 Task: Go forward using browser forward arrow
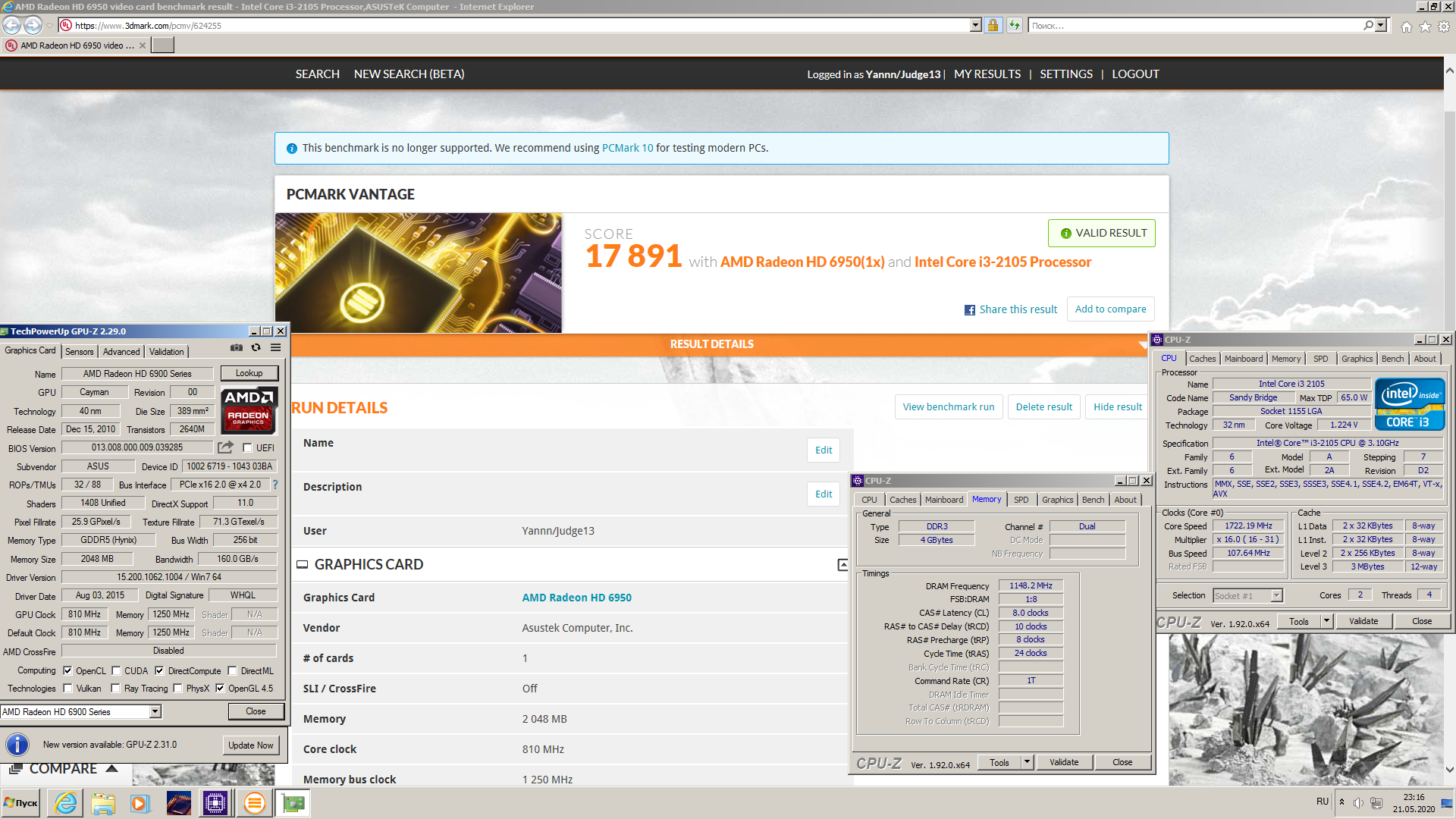coord(33,25)
